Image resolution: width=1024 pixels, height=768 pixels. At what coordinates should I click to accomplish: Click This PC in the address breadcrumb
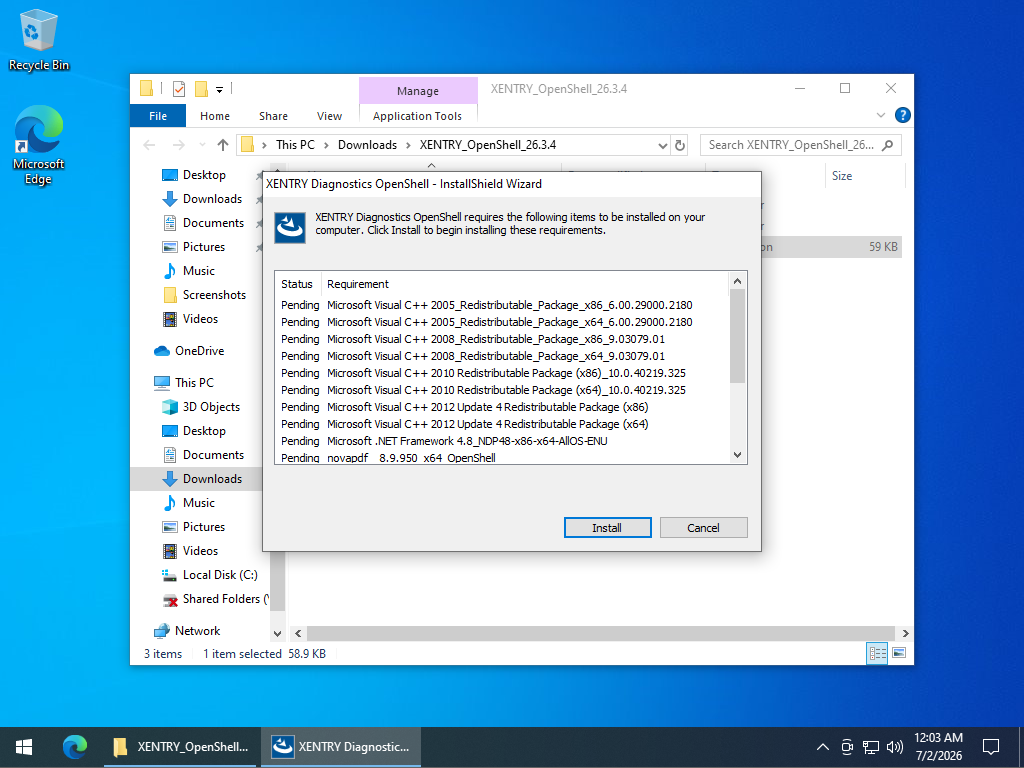(295, 145)
